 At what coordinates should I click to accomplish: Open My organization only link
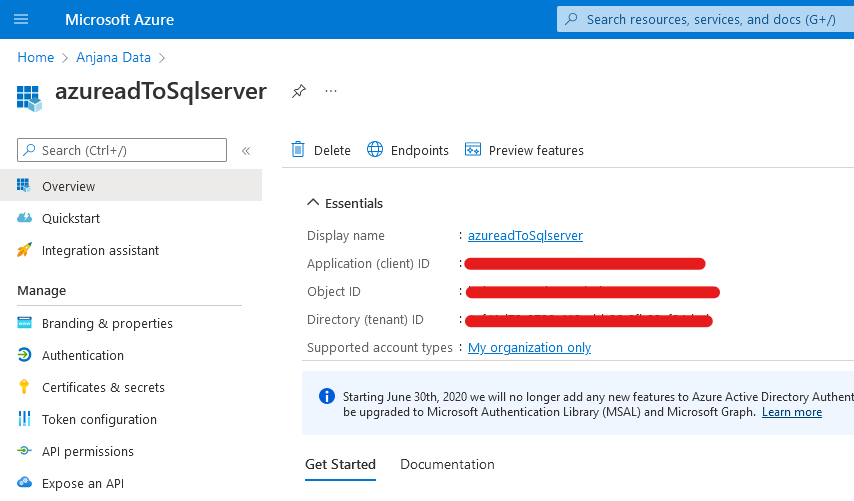(x=529, y=347)
